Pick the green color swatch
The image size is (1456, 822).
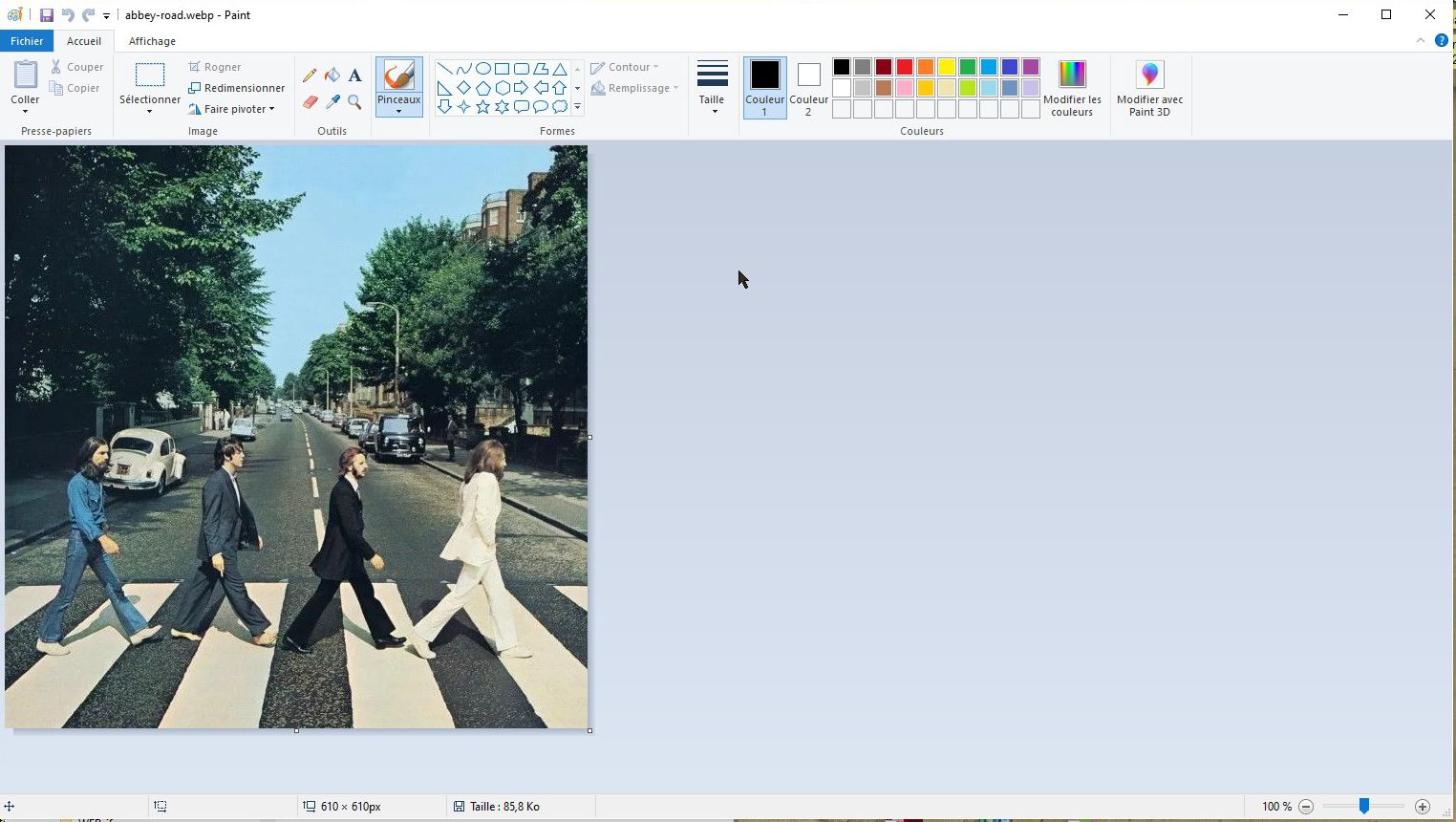[968, 67]
